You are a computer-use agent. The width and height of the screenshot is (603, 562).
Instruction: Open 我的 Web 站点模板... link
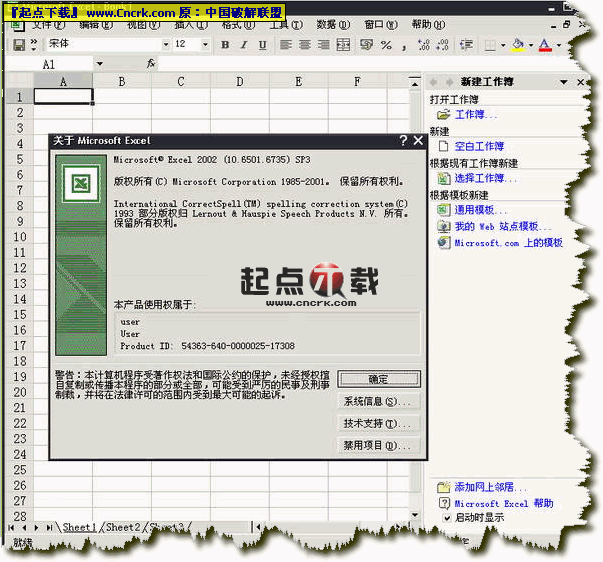[x=503, y=226]
